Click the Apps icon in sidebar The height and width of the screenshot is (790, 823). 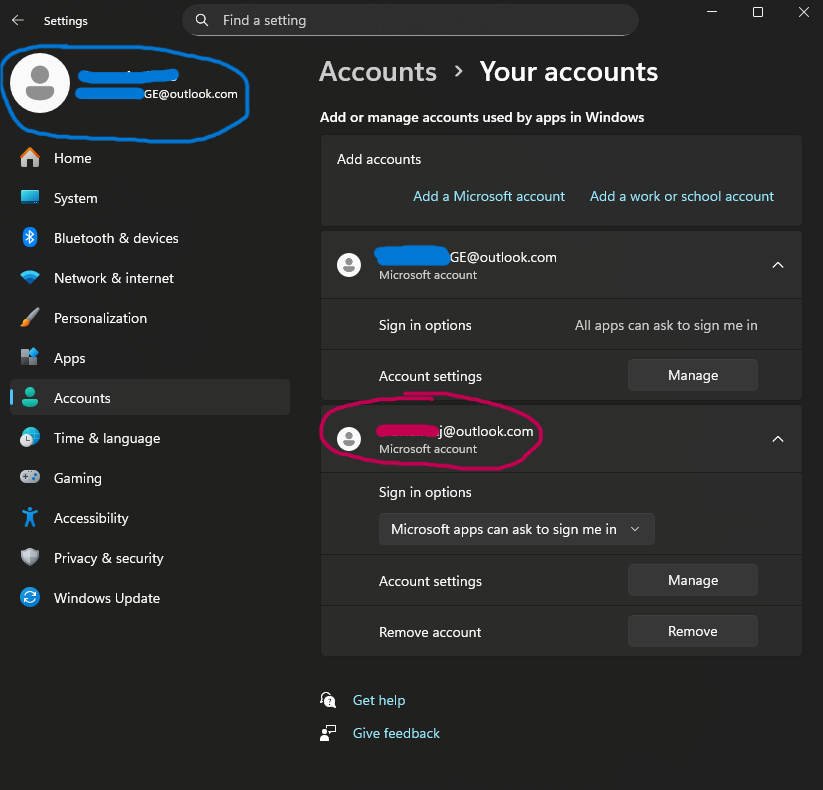30,357
